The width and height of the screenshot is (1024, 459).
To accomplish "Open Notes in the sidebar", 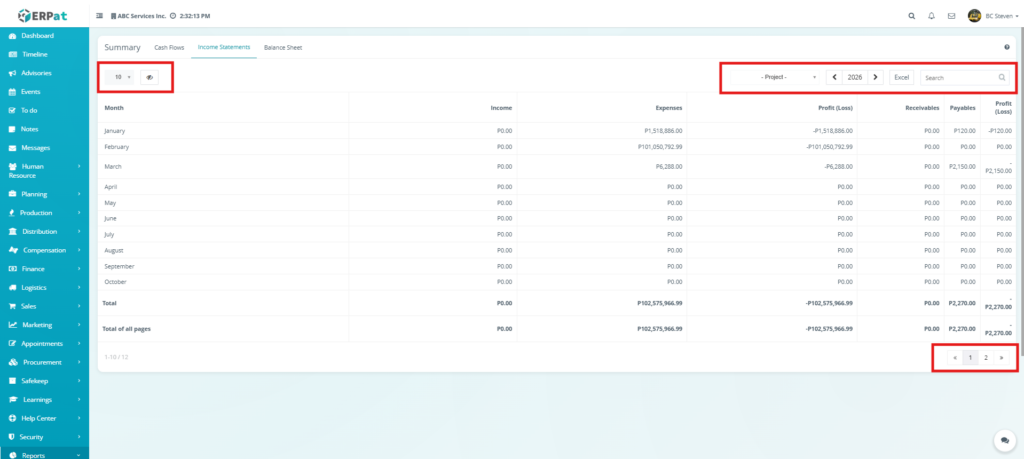I will pyautogui.click(x=44, y=129).
